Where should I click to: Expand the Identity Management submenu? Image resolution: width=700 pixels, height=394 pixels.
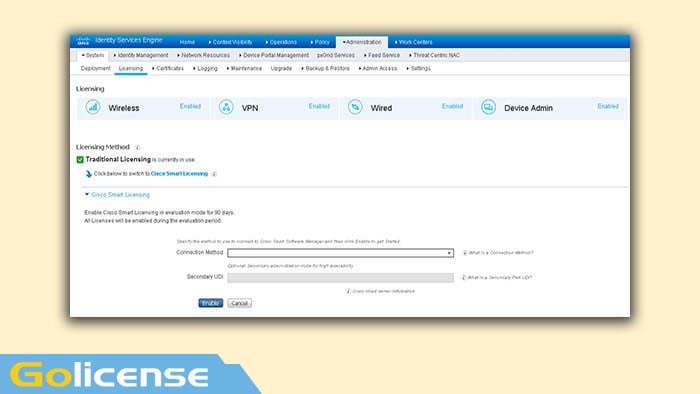(x=141, y=55)
